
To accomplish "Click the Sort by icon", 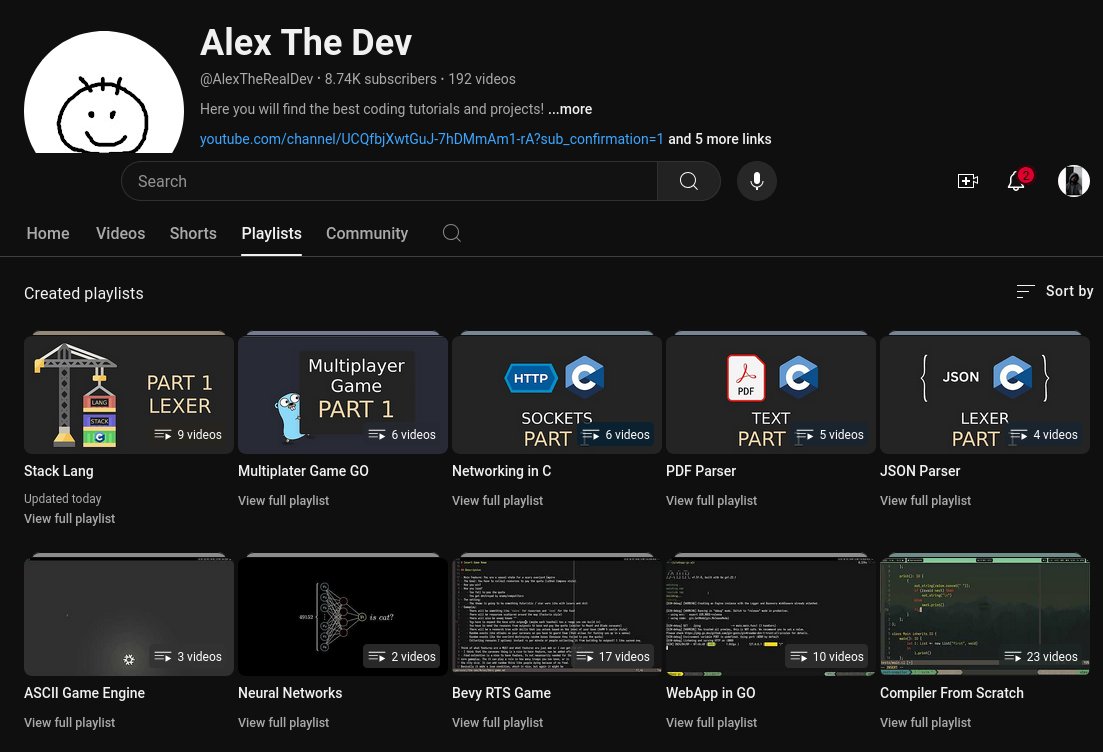I will pyautogui.click(x=1026, y=291).
